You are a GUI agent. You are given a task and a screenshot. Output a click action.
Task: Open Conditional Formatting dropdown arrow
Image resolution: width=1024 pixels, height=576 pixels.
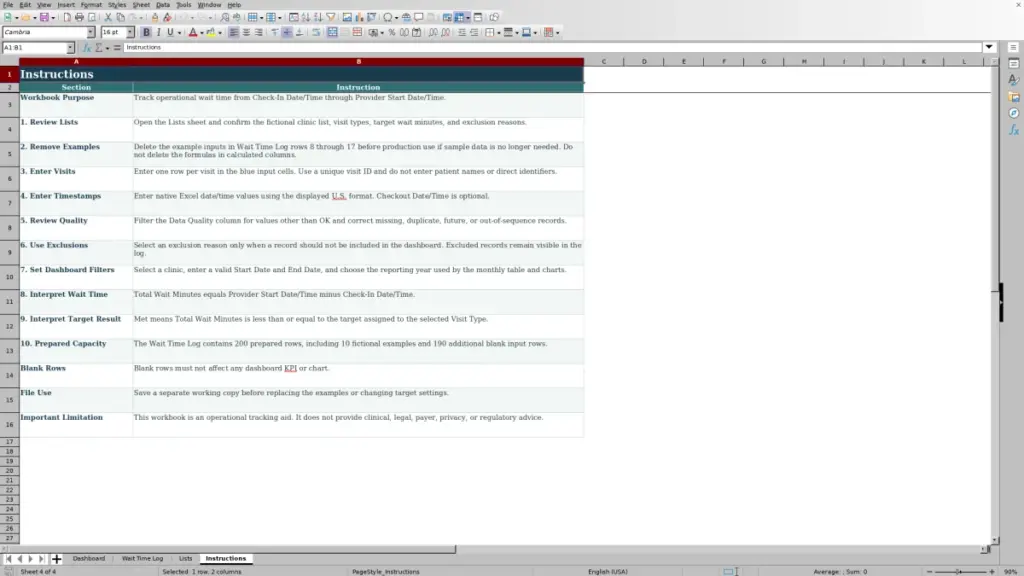(x=558, y=33)
